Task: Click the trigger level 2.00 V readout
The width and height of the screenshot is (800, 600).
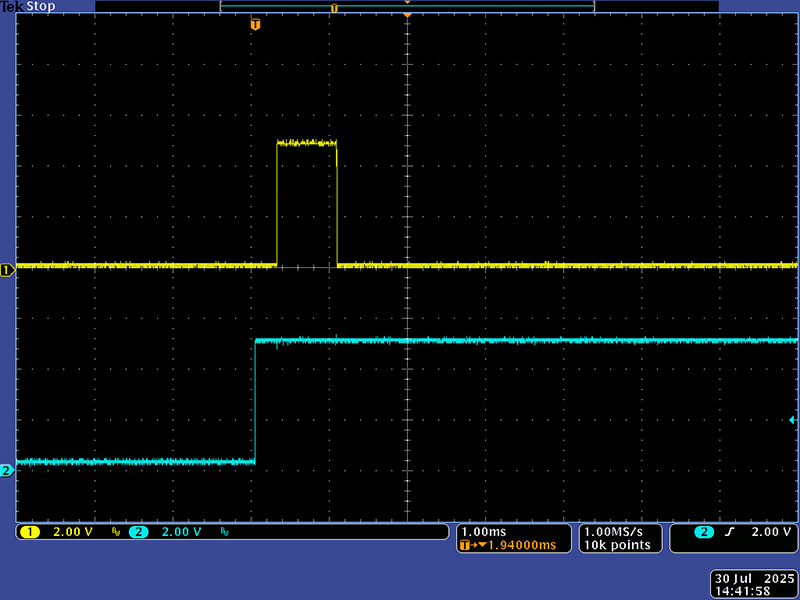Action: tap(770, 532)
